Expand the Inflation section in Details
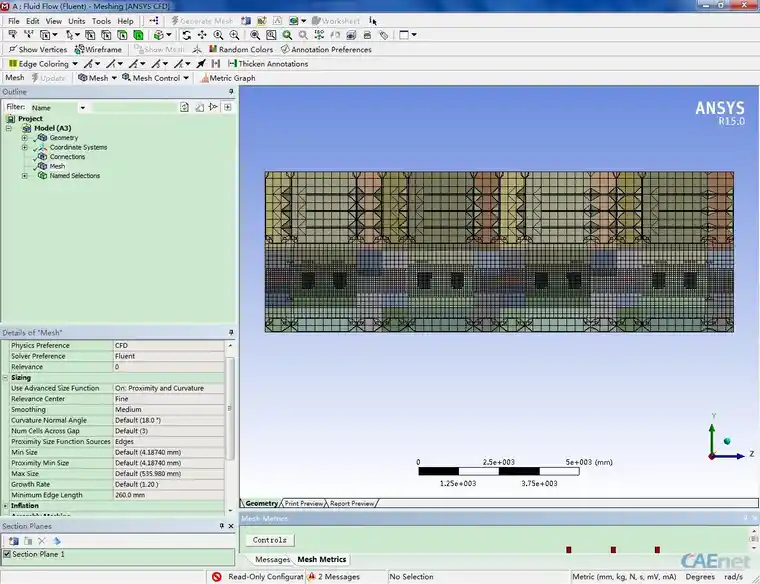The image size is (760, 584). [x=5, y=505]
